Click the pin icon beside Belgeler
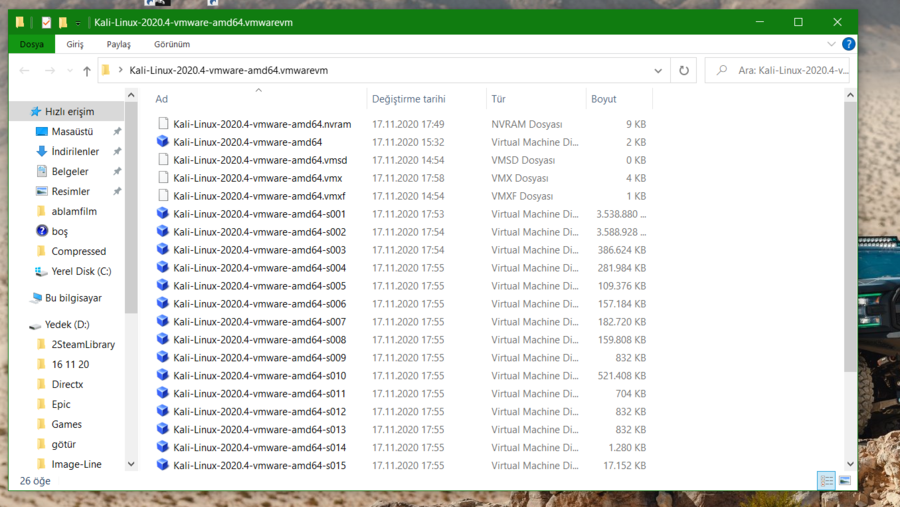The image size is (900, 507). point(117,172)
